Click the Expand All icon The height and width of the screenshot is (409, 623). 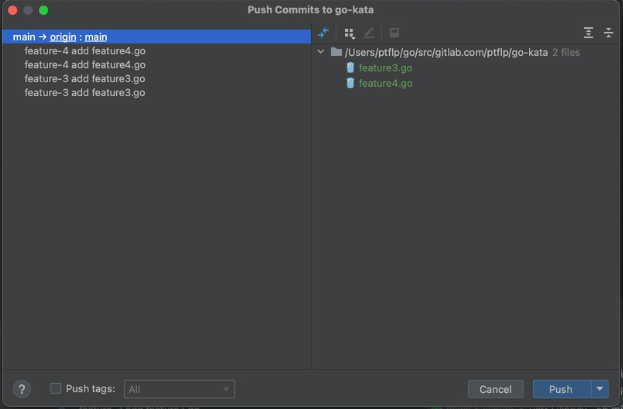pyautogui.click(x=588, y=33)
